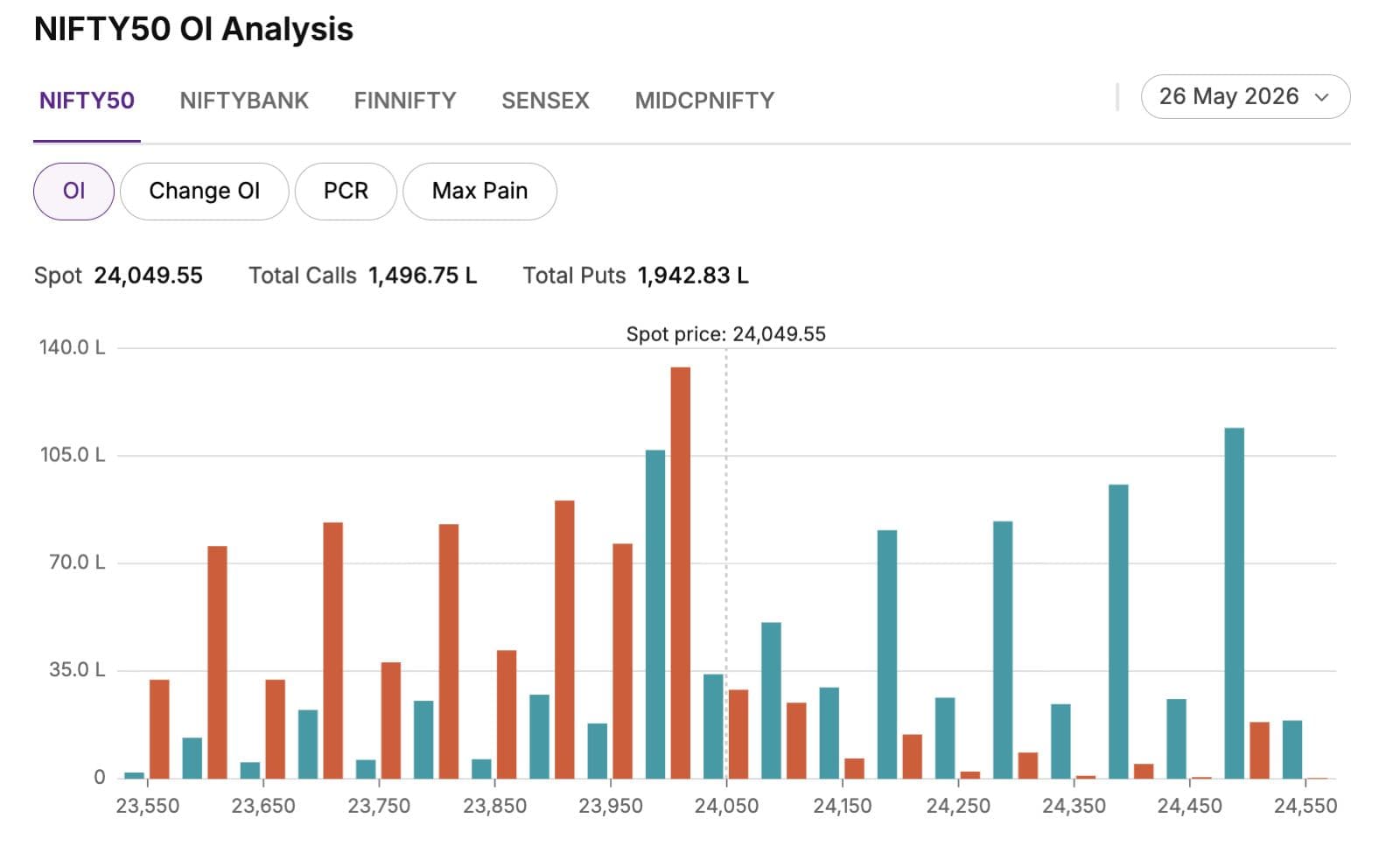Click the Spot price: 24,049.55 marker label
Image resolution: width=1400 pixels, height=846 pixels.
pos(725,334)
